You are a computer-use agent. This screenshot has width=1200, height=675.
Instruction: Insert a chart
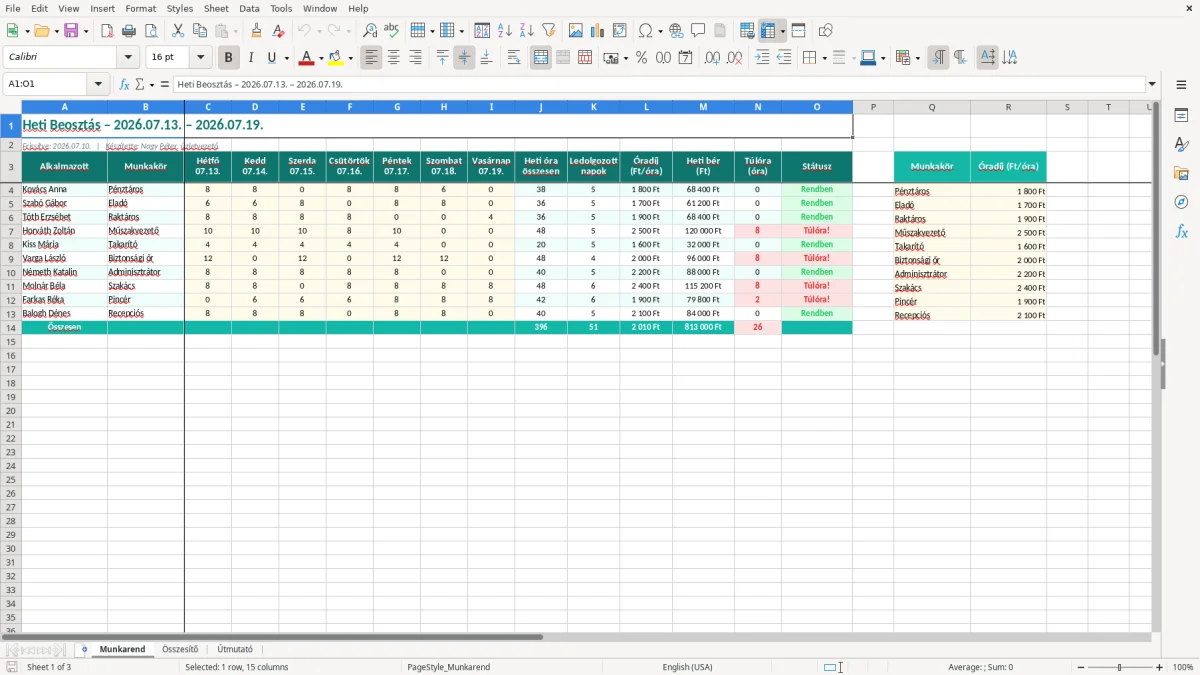pyautogui.click(x=598, y=31)
